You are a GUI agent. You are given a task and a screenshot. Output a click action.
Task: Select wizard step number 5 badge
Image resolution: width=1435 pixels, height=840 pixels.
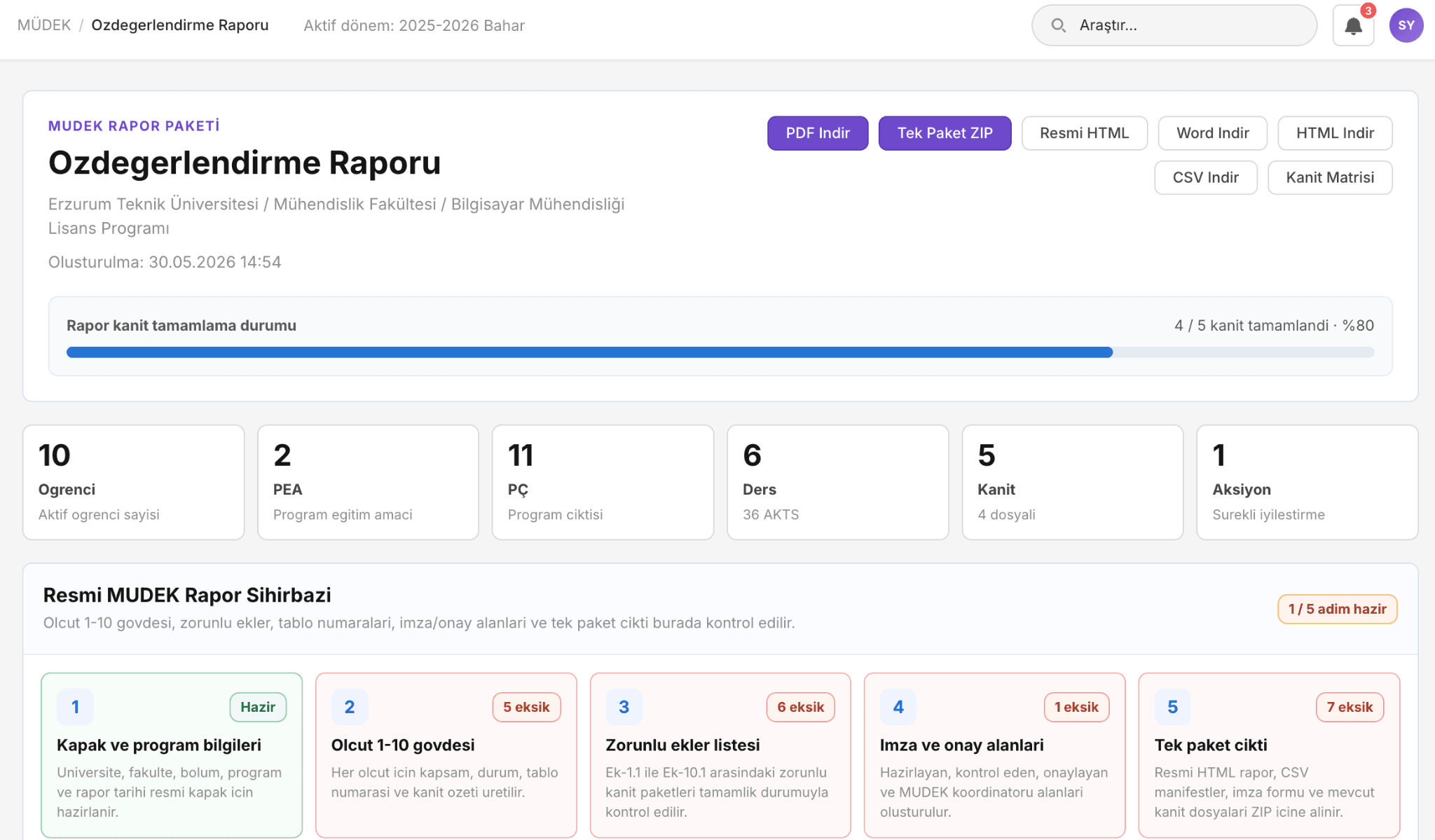click(1172, 707)
